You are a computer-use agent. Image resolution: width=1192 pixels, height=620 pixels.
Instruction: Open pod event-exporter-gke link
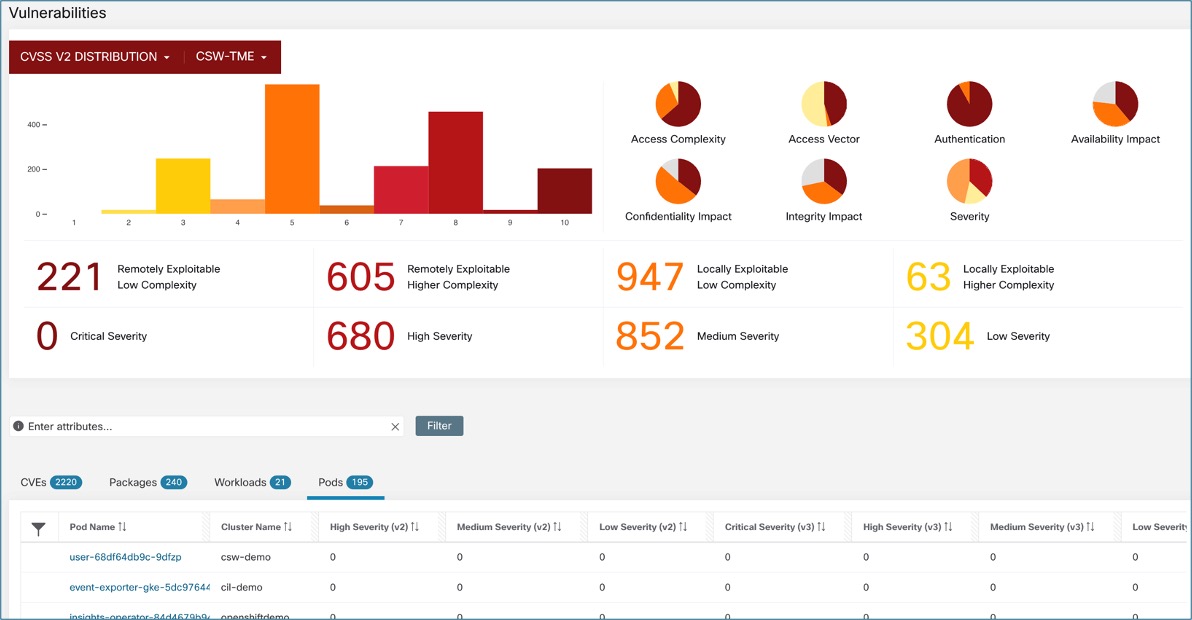click(x=139, y=587)
